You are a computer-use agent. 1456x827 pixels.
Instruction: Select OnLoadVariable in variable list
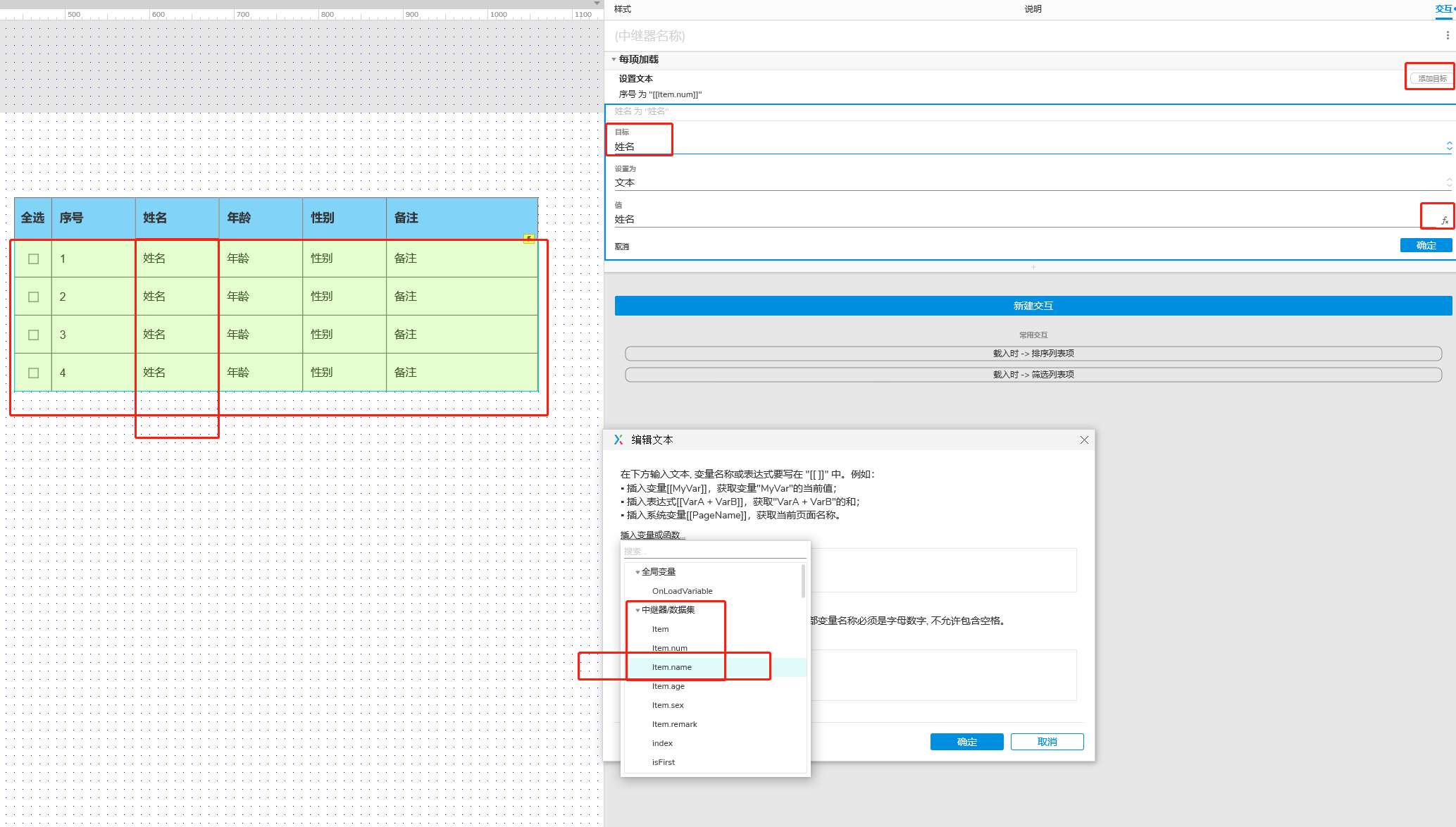(x=682, y=591)
